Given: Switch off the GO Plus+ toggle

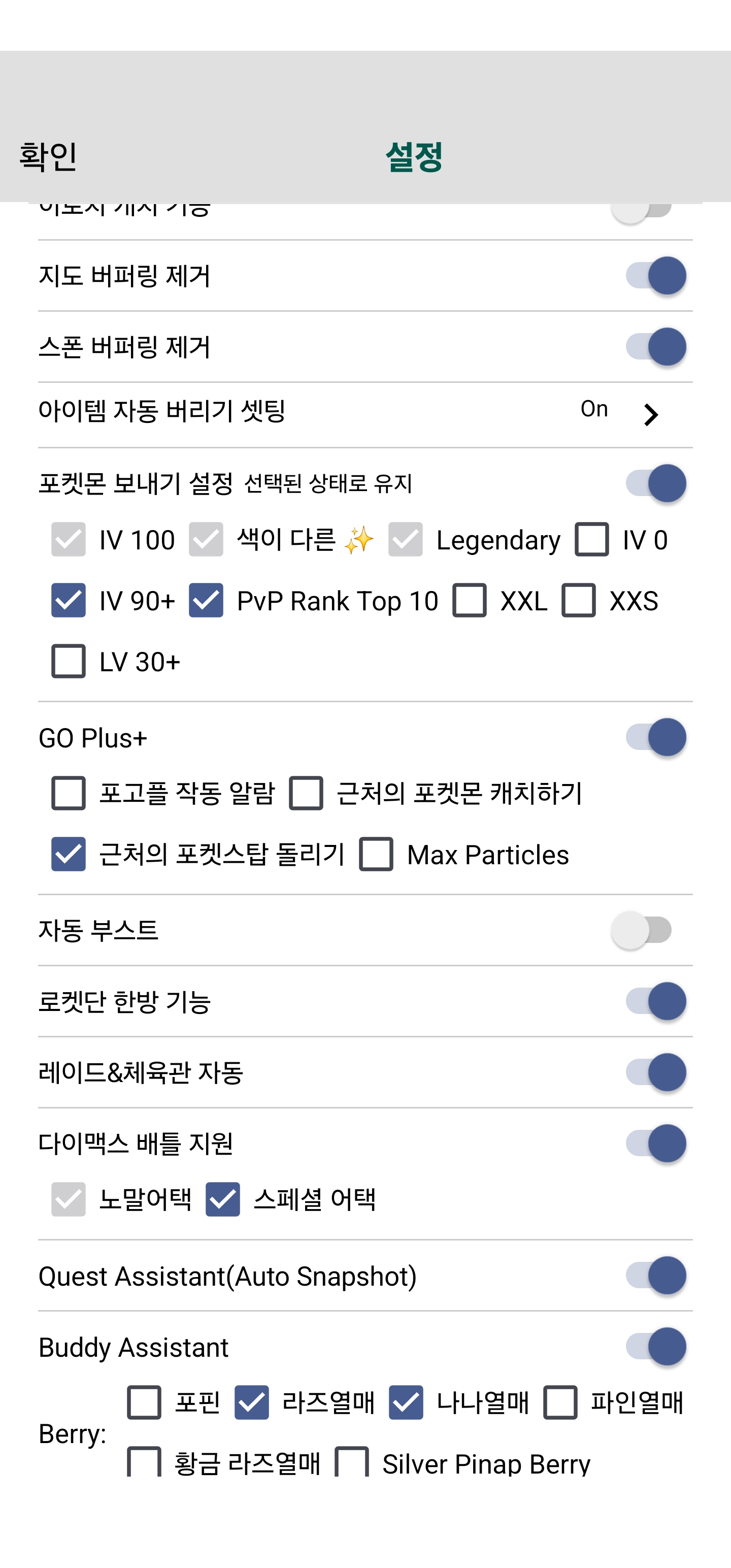Looking at the screenshot, I should [656, 737].
